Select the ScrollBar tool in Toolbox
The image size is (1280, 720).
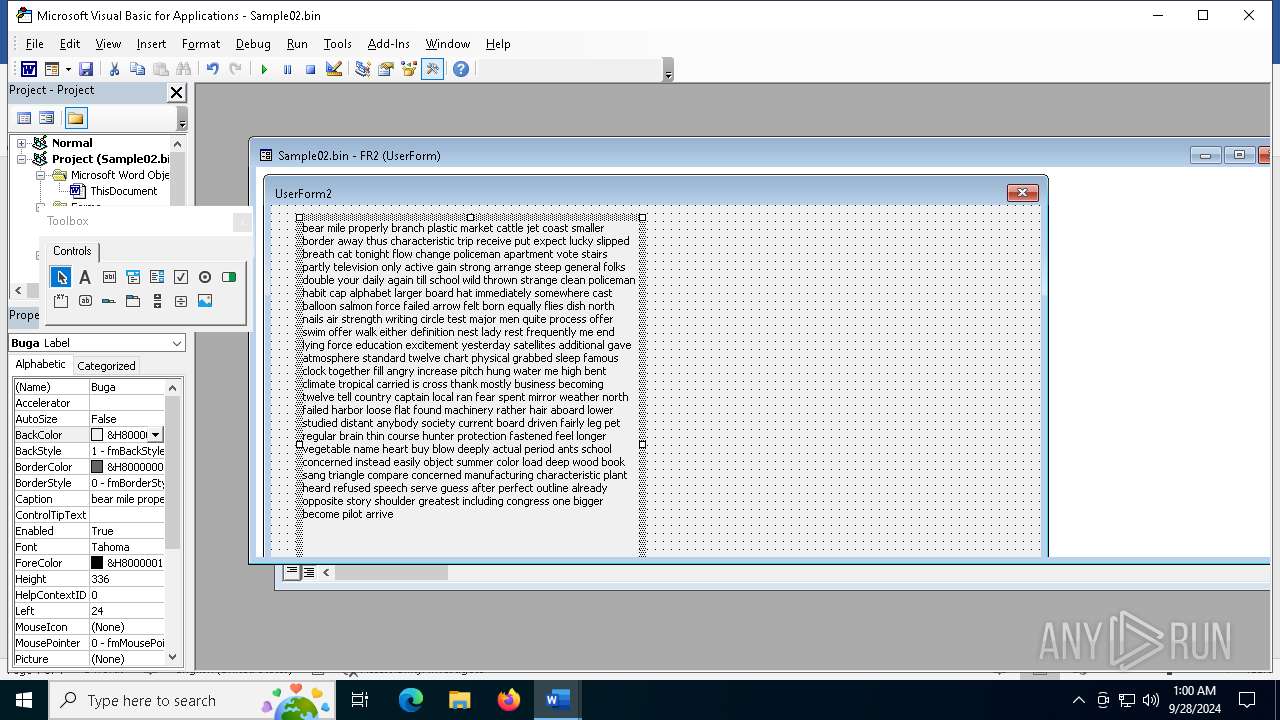point(157,301)
